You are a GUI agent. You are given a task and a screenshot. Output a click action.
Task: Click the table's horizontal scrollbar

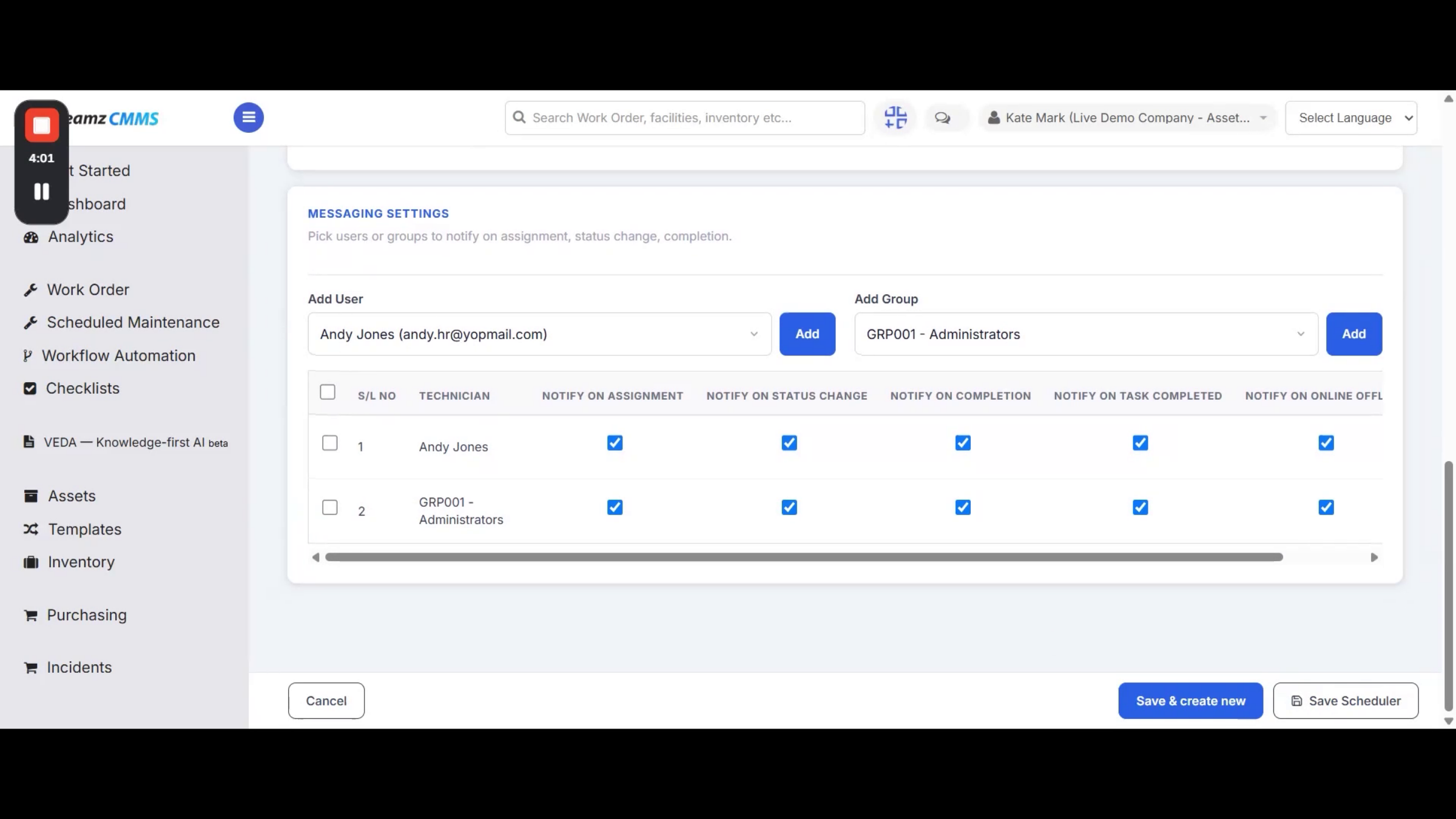tap(804, 558)
